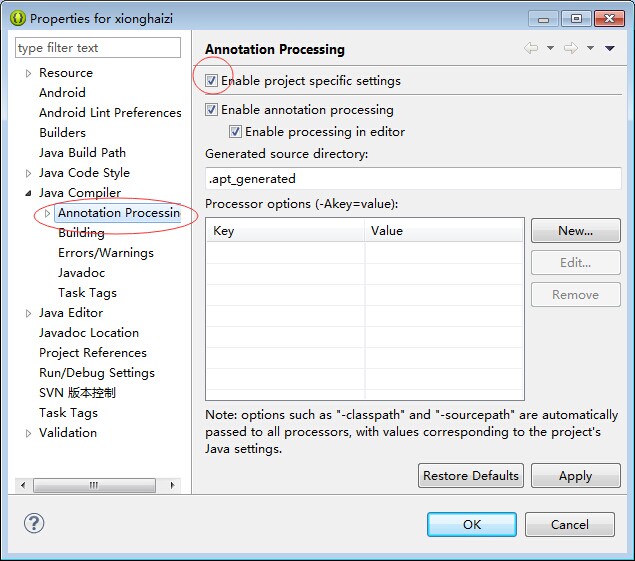This screenshot has height=561, width=635.
Task: Select Project References item
Action: tap(93, 353)
